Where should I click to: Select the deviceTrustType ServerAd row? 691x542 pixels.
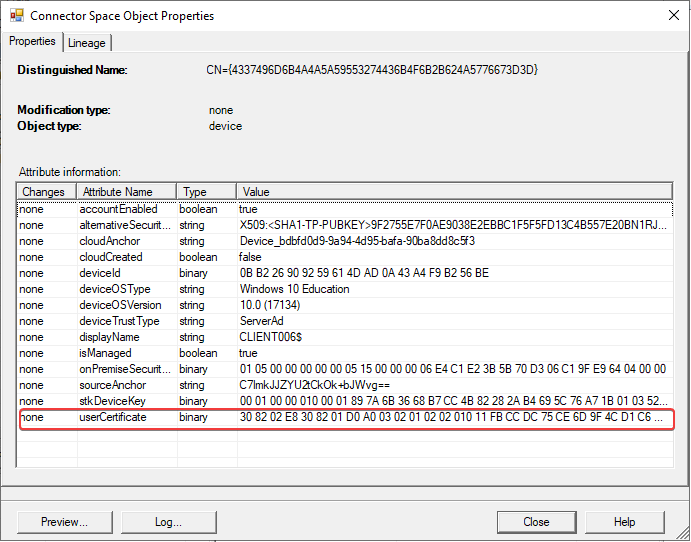[x=116, y=321]
